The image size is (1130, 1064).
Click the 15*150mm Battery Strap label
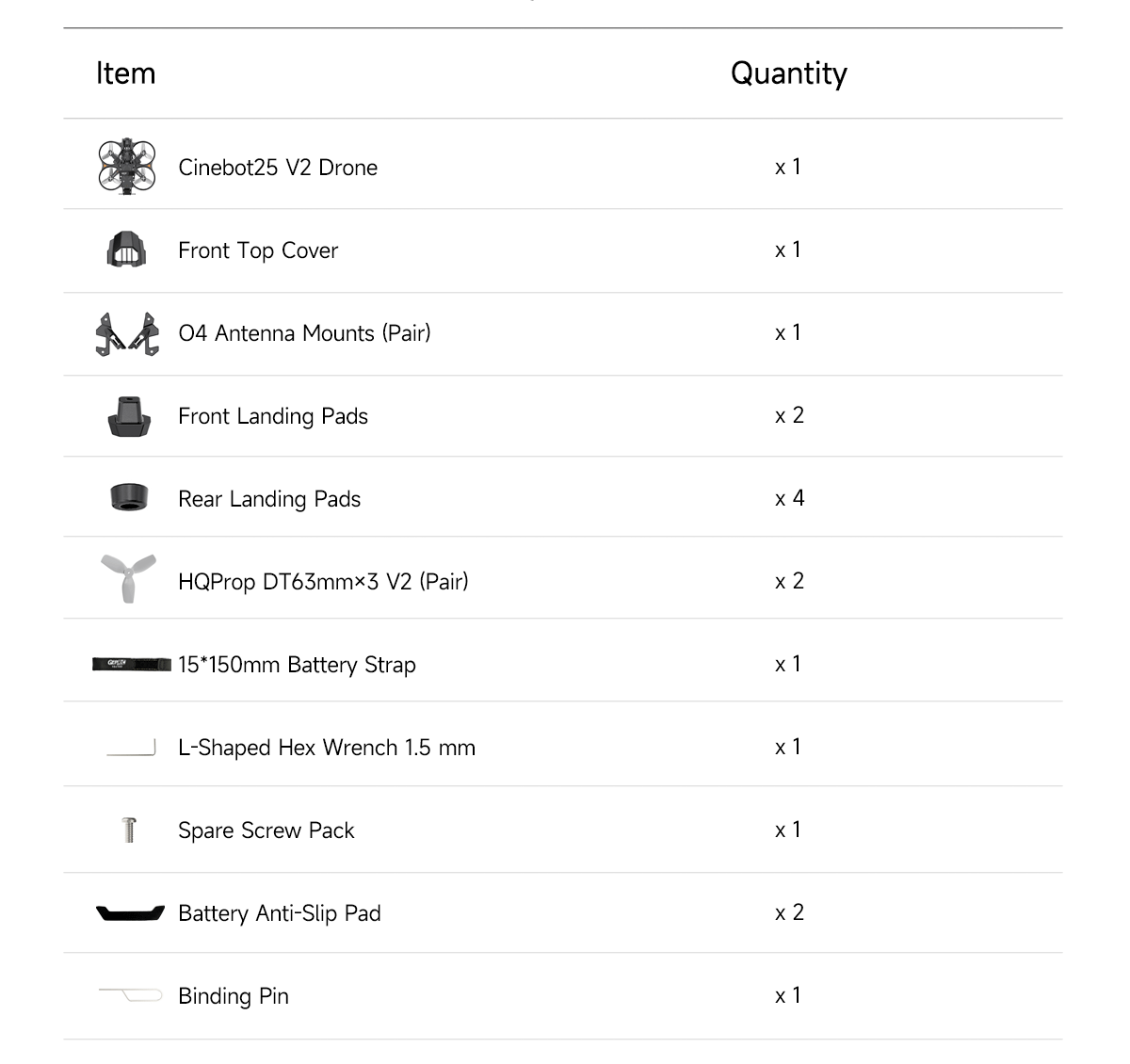(x=297, y=665)
